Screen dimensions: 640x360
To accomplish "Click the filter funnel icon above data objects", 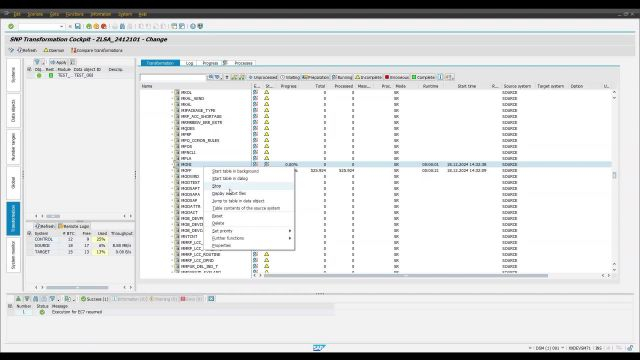I will pos(37,62).
